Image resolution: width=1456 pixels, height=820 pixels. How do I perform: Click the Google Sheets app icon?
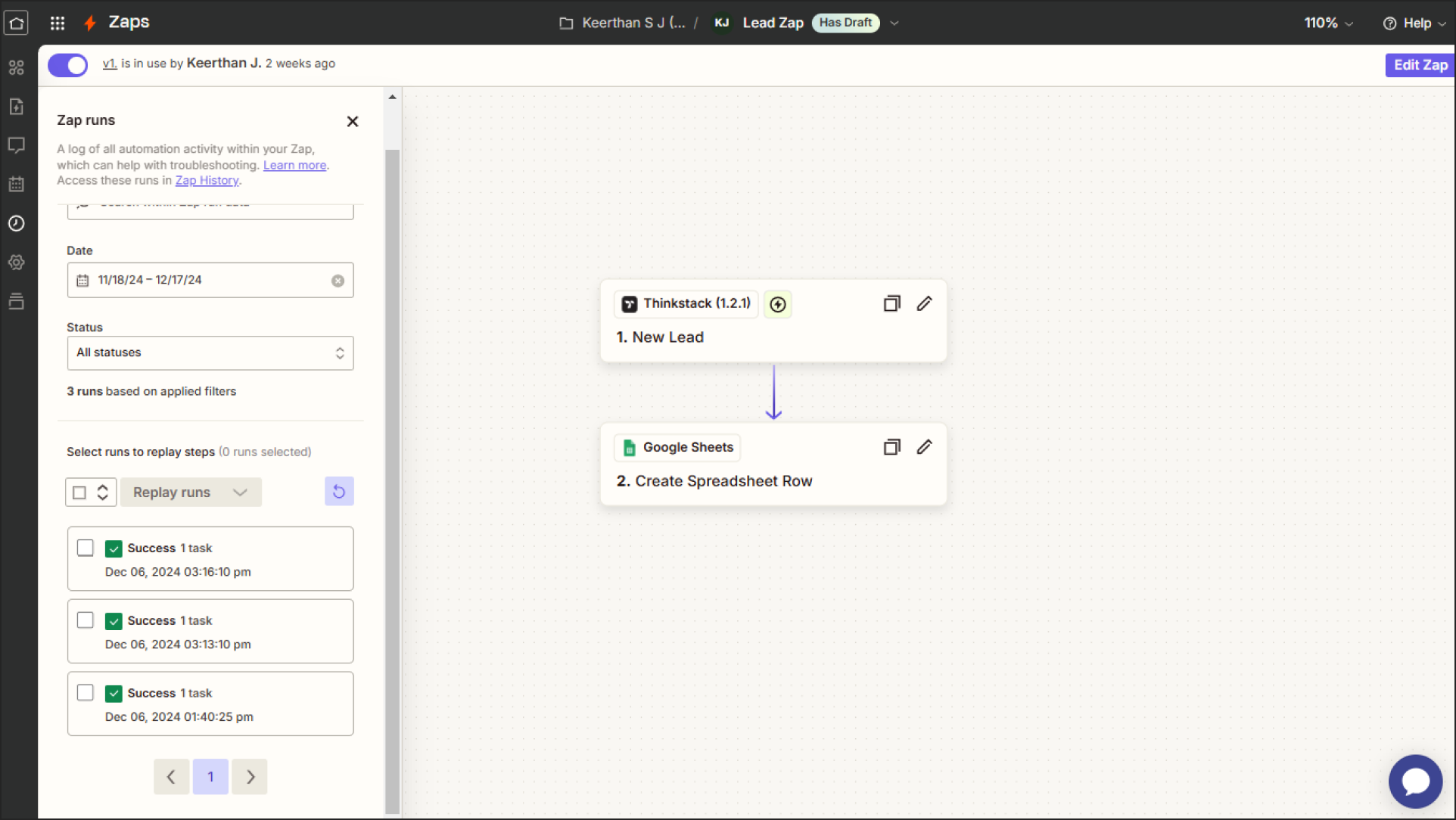click(x=629, y=448)
